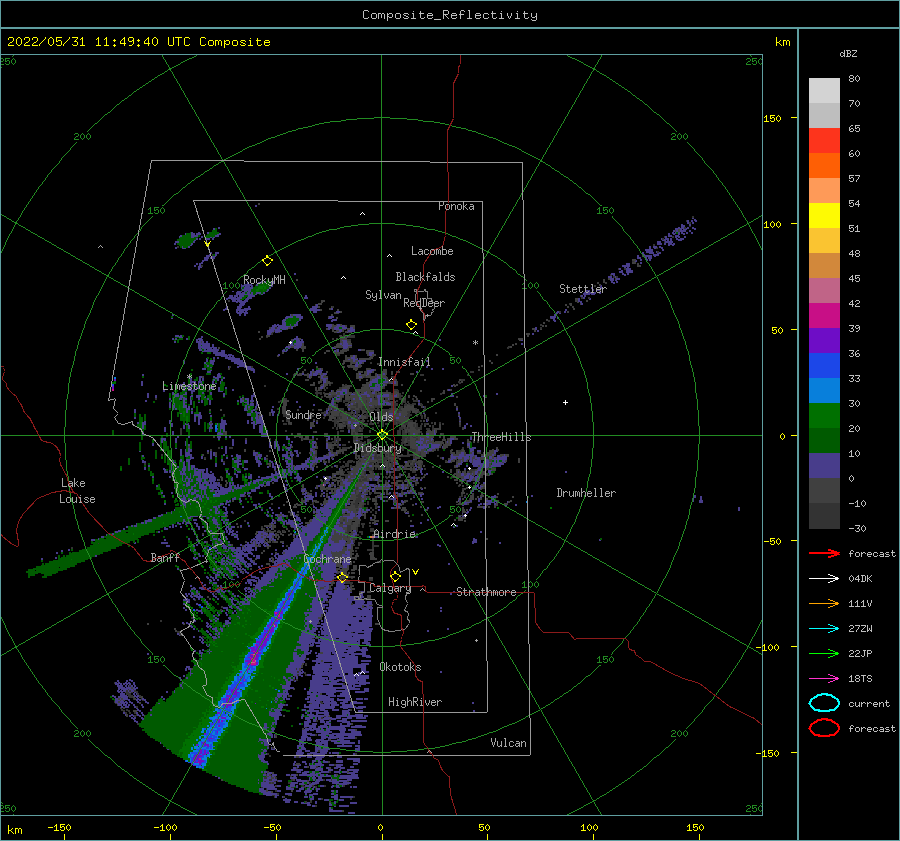Click the red 'forecast' ellipse legend icon
Image resolution: width=900 pixels, height=841 pixels.
tap(824, 728)
